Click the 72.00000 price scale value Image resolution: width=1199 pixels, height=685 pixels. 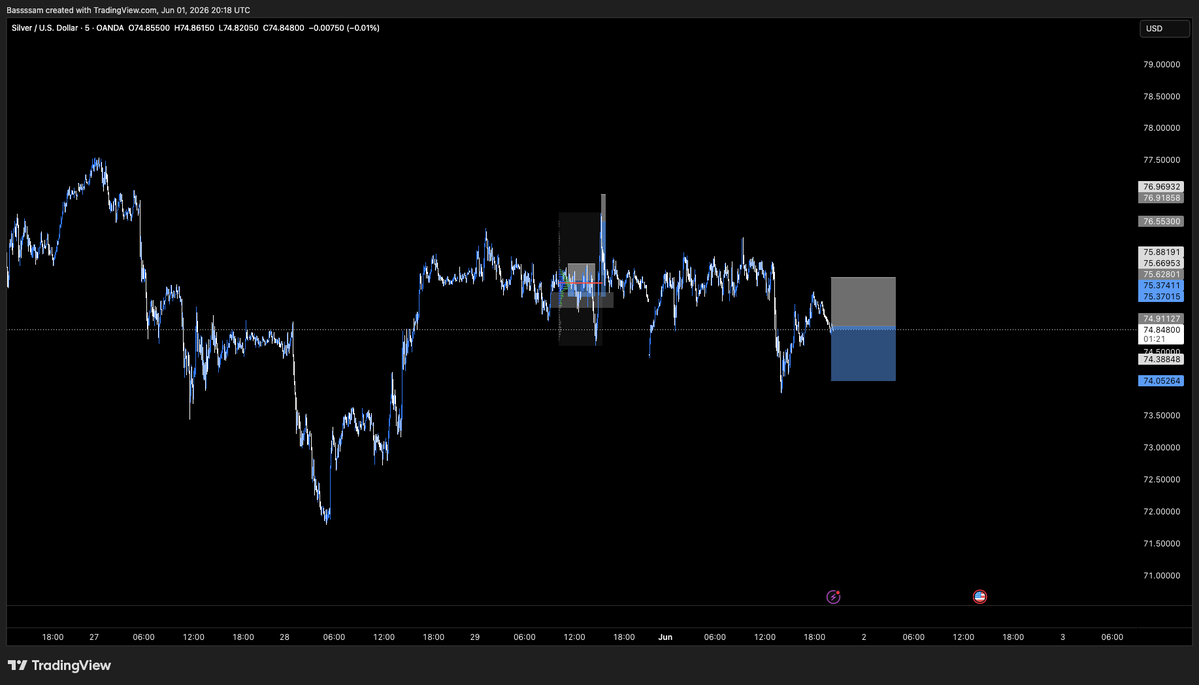1161,511
